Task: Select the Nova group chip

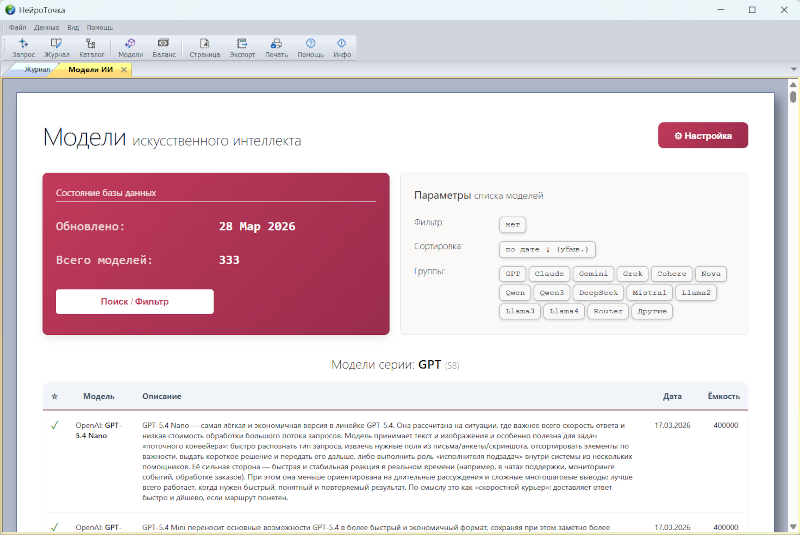Action: 711,274
